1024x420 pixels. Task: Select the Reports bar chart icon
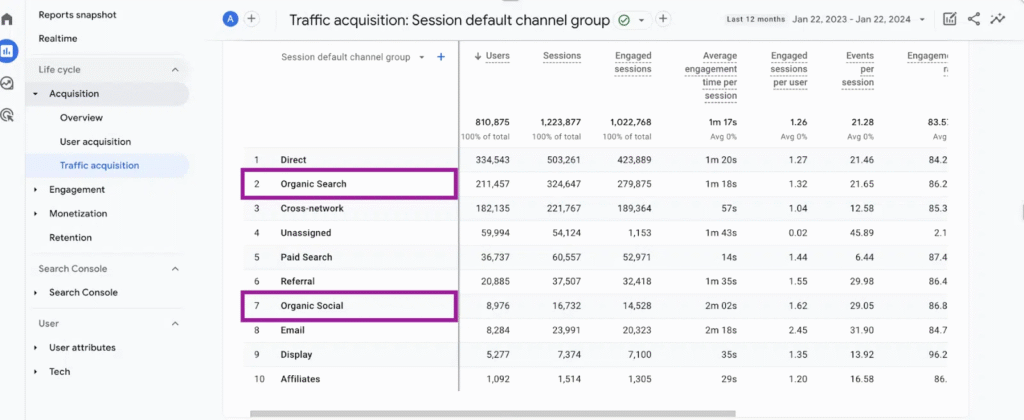[x=8, y=50]
